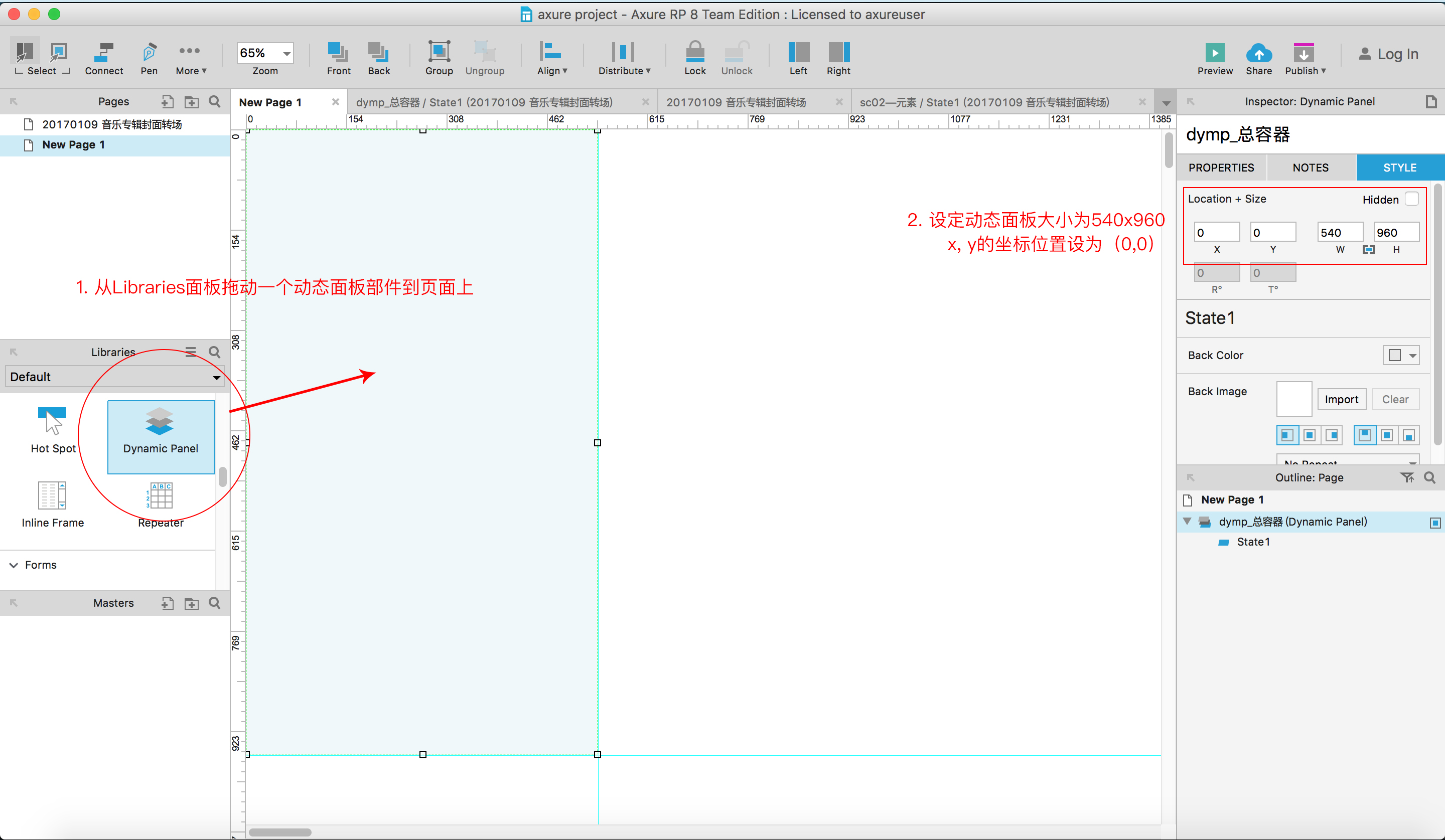
Task: Toggle the Hidden checkbox
Action: point(1412,199)
